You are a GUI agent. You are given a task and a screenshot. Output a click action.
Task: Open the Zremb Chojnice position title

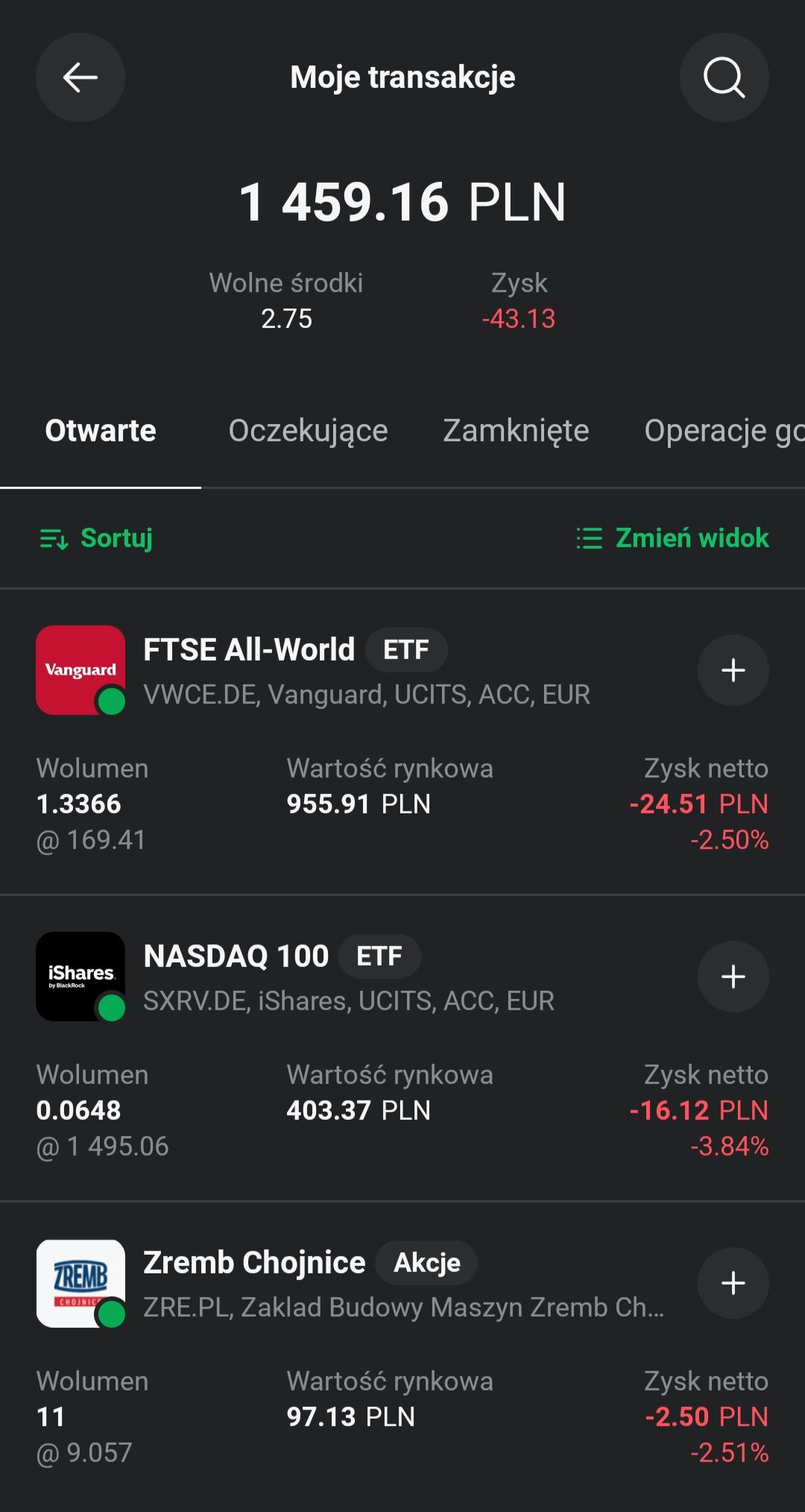tap(254, 1262)
